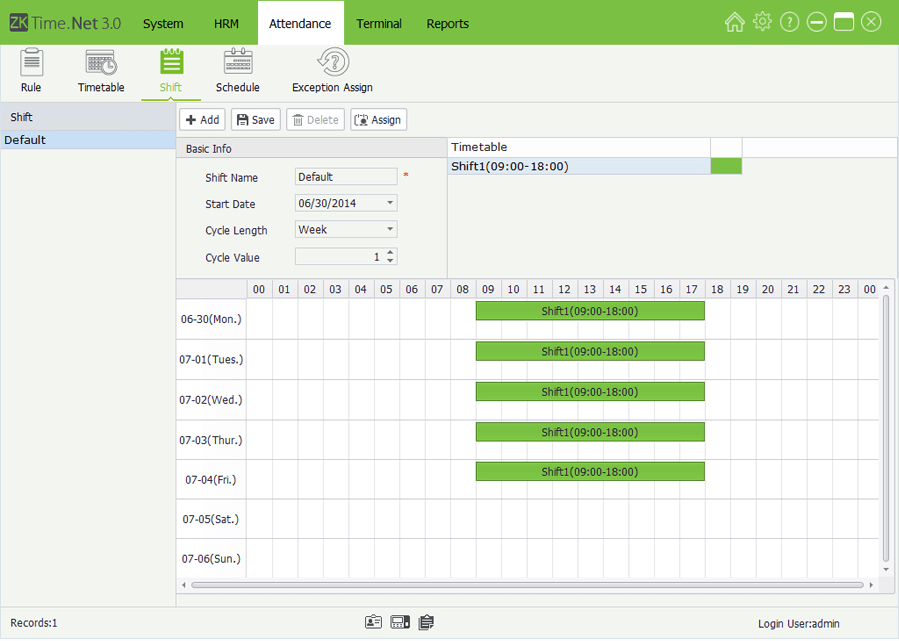Click the ID card icon in status bar
Screen dimensions: 899x641
pos(373,622)
